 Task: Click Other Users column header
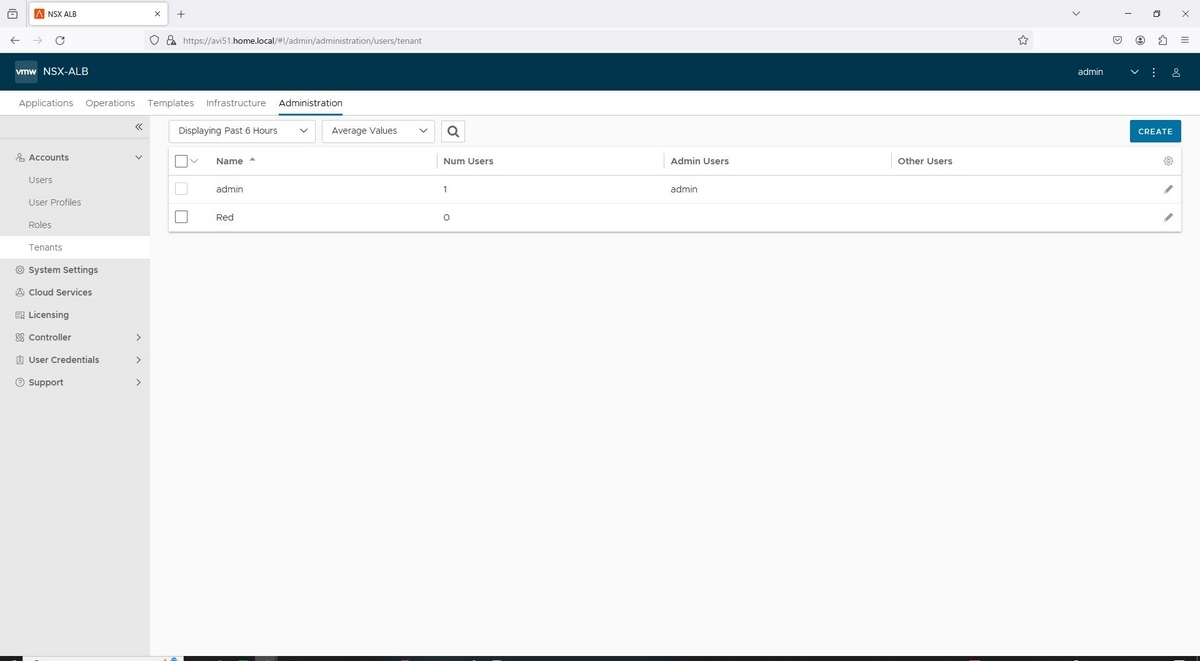click(925, 161)
